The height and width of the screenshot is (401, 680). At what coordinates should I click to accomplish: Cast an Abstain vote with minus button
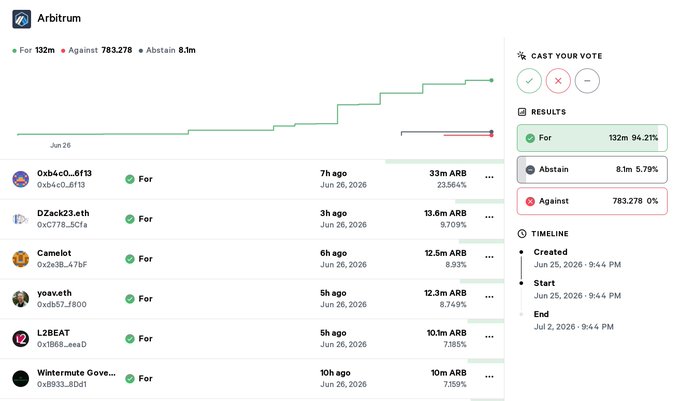(x=587, y=81)
